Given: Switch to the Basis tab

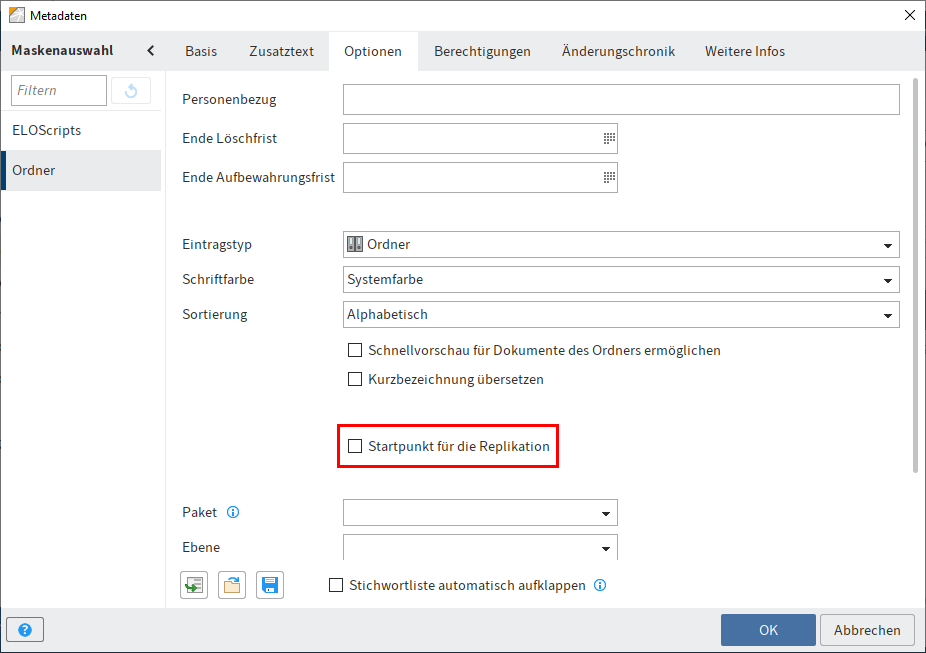Looking at the screenshot, I should click(201, 51).
